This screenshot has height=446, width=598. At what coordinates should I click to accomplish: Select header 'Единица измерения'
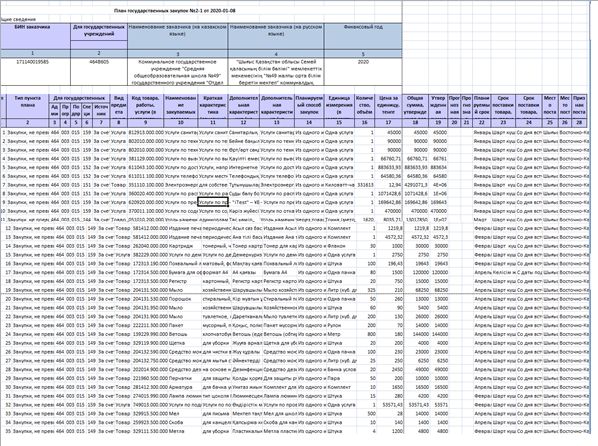click(339, 106)
